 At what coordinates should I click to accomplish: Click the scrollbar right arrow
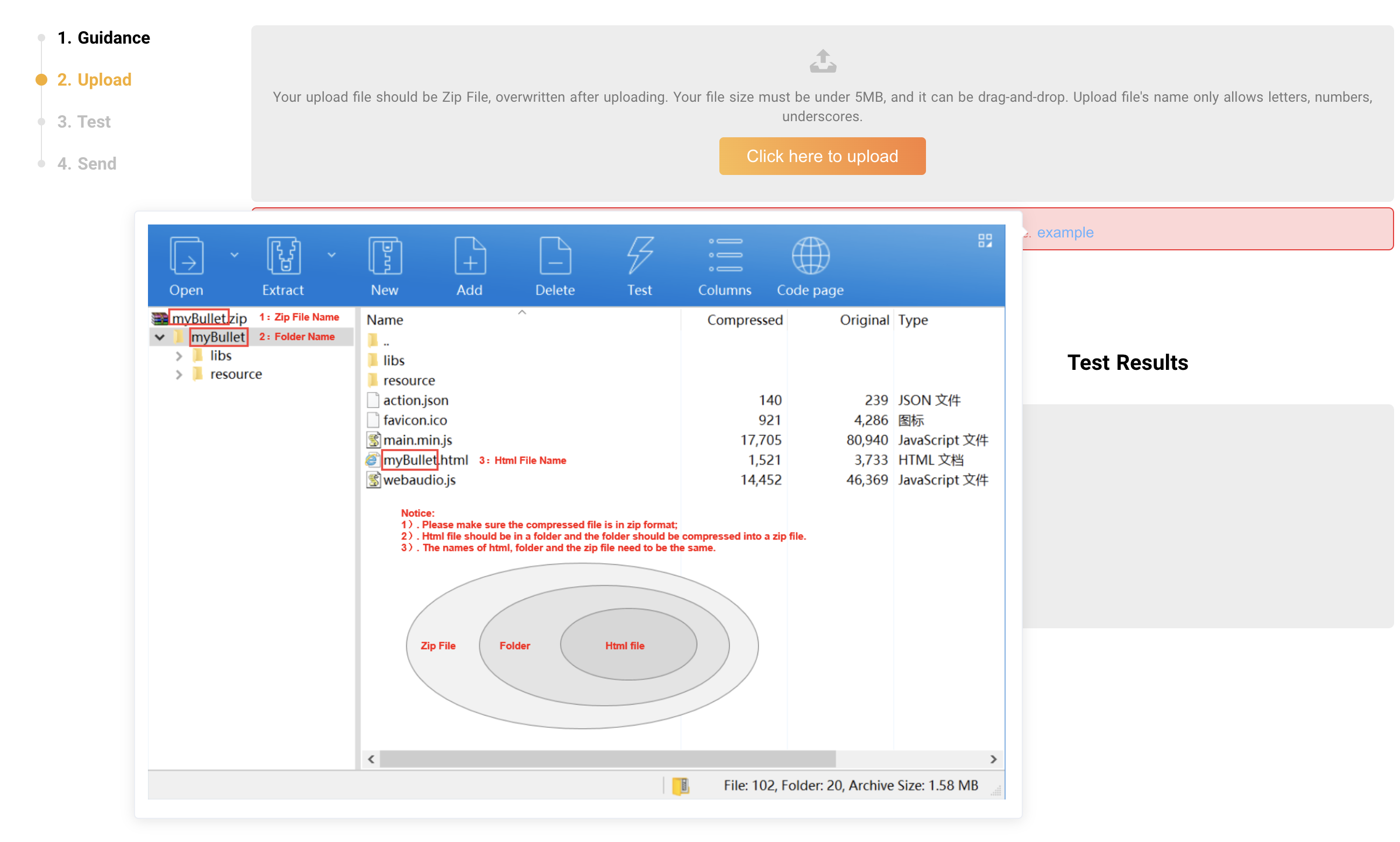pyautogui.click(x=993, y=759)
